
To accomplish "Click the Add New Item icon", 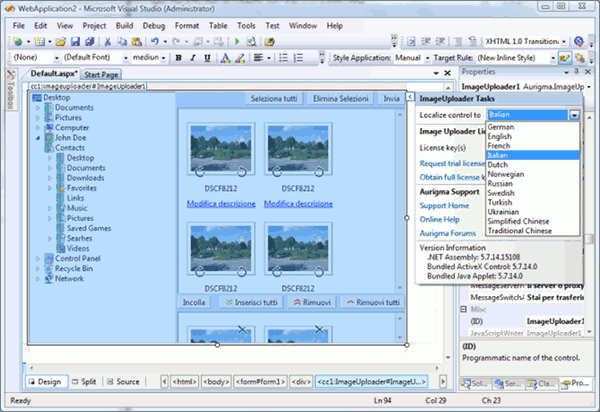I will [39, 41].
